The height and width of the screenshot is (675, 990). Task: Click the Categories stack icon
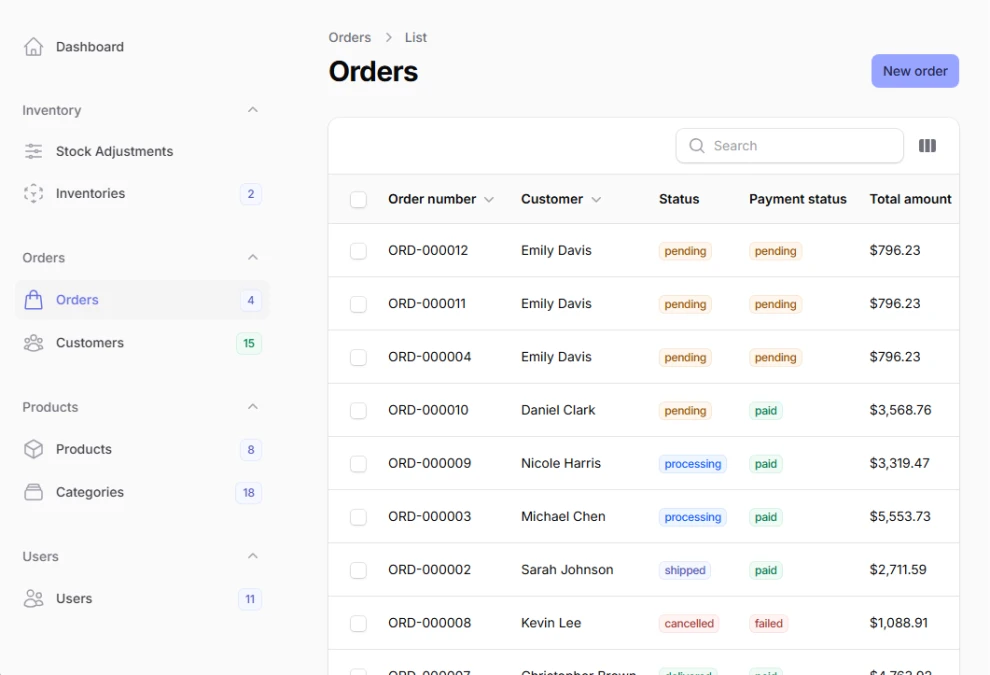pyautogui.click(x=33, y=493)
